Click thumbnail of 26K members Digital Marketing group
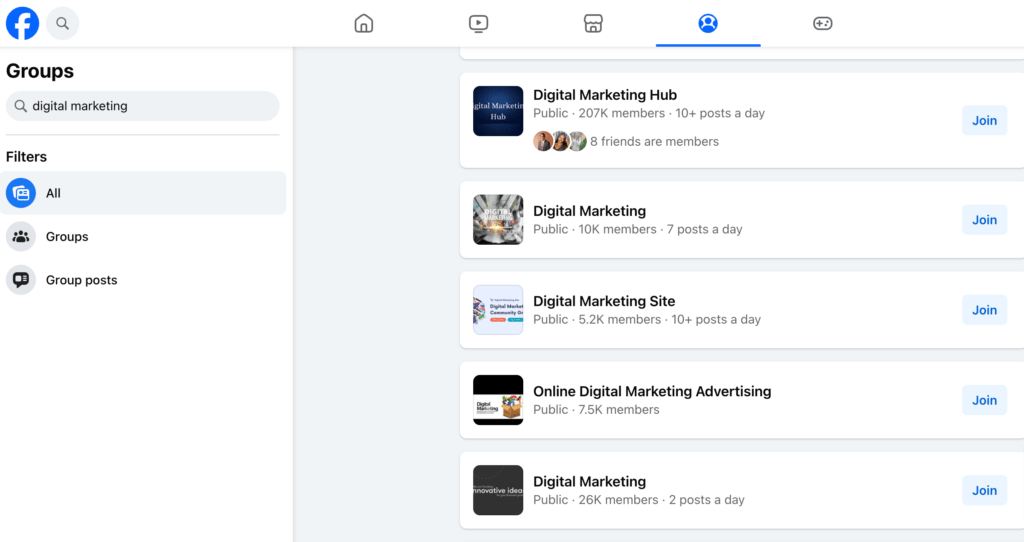This screenshot has width=1024, height=542. tap(498, 490)
